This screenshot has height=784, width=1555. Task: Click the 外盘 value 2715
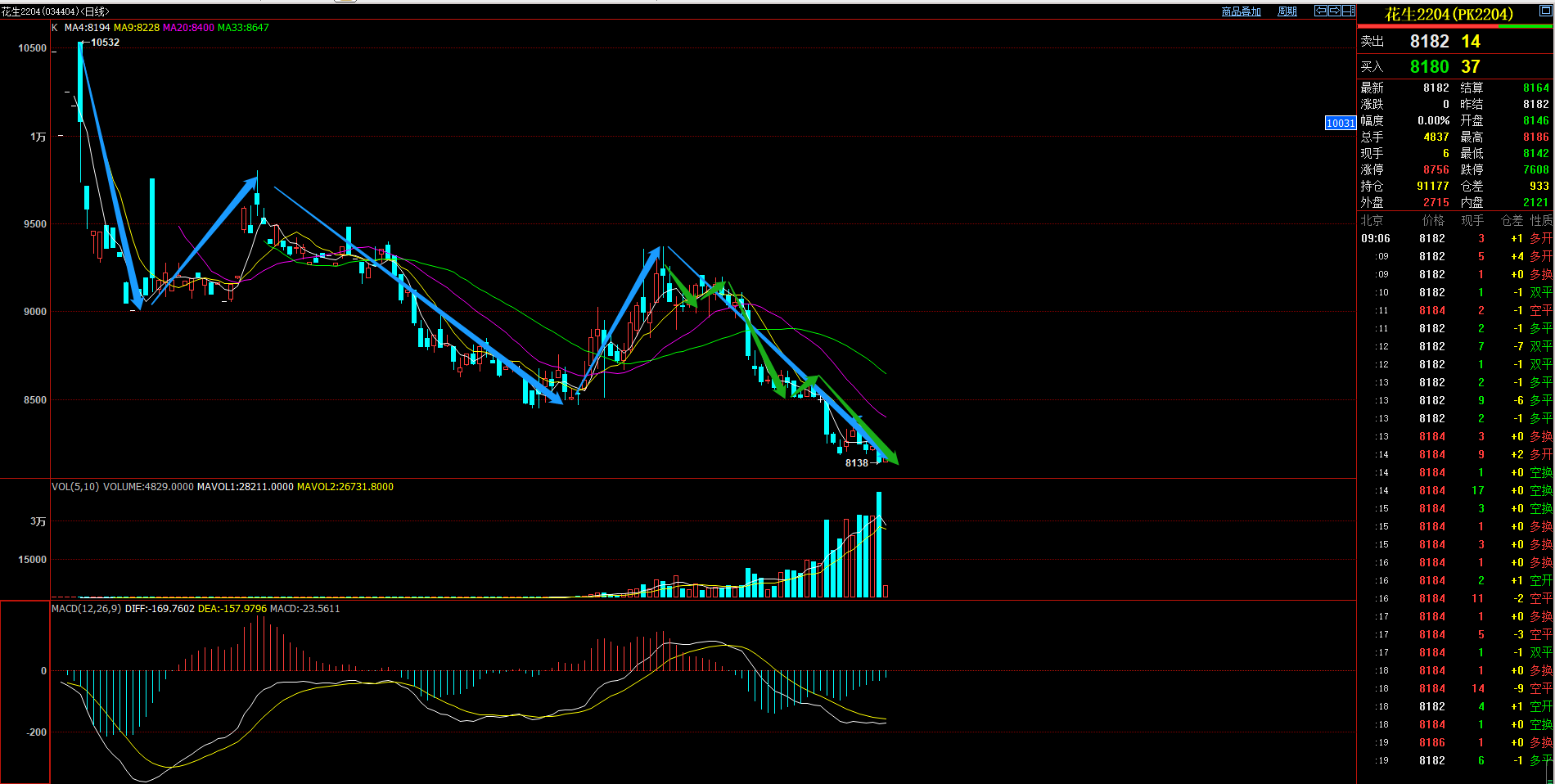tap(1436, 202)
